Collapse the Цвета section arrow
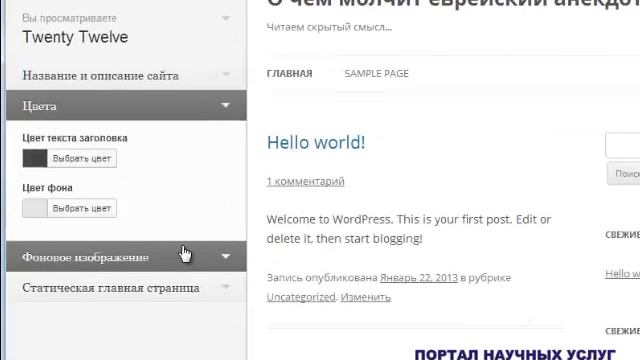This screenshot has width=640, height=360. [225, 105]
